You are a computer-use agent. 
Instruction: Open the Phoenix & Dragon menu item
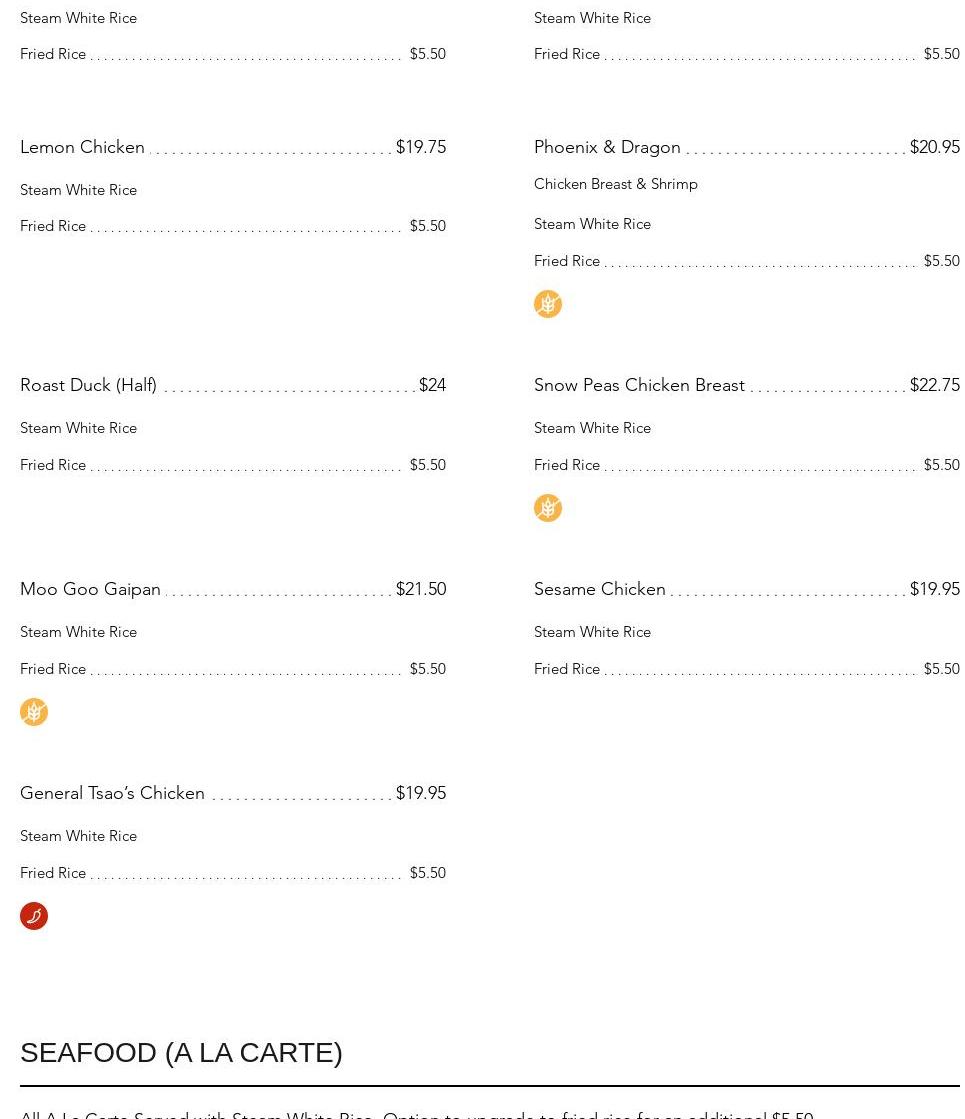pyautogui.click(x=607, y=147)
